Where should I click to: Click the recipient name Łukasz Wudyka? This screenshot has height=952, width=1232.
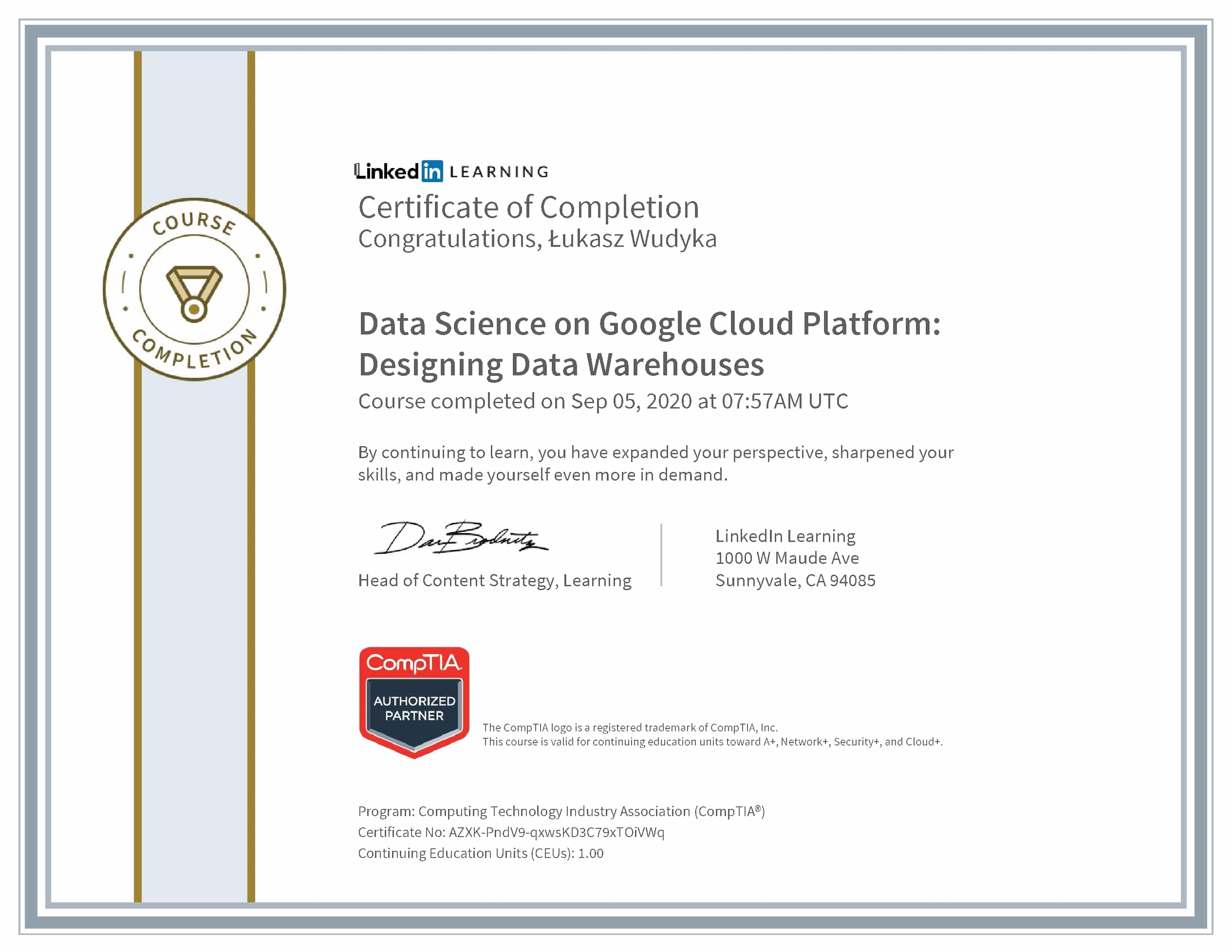[x=633, y=239]
